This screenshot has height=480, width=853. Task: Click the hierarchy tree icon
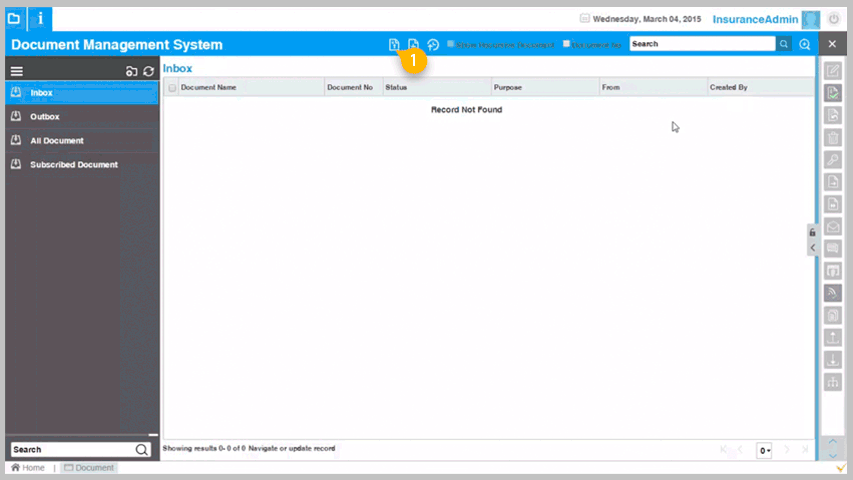(833, 383)
